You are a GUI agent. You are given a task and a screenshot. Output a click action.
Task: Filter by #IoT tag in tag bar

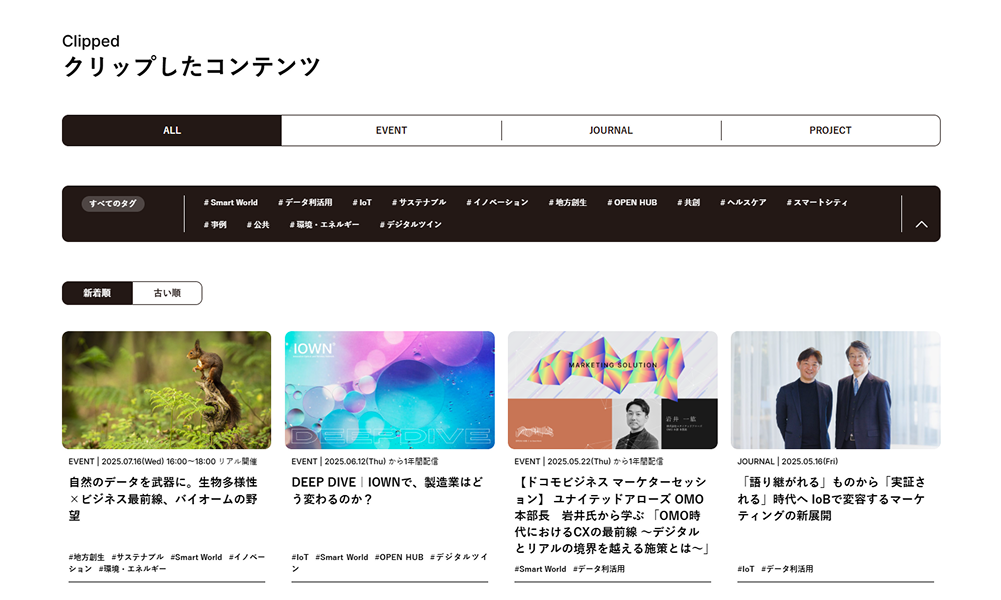pos(362,202)
